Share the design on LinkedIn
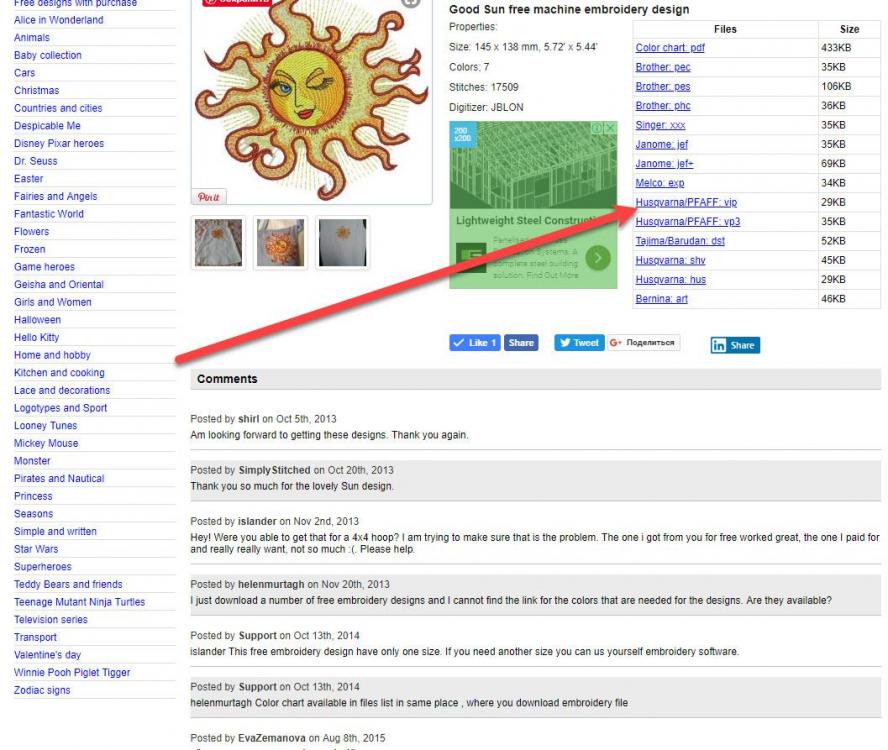 734,344
